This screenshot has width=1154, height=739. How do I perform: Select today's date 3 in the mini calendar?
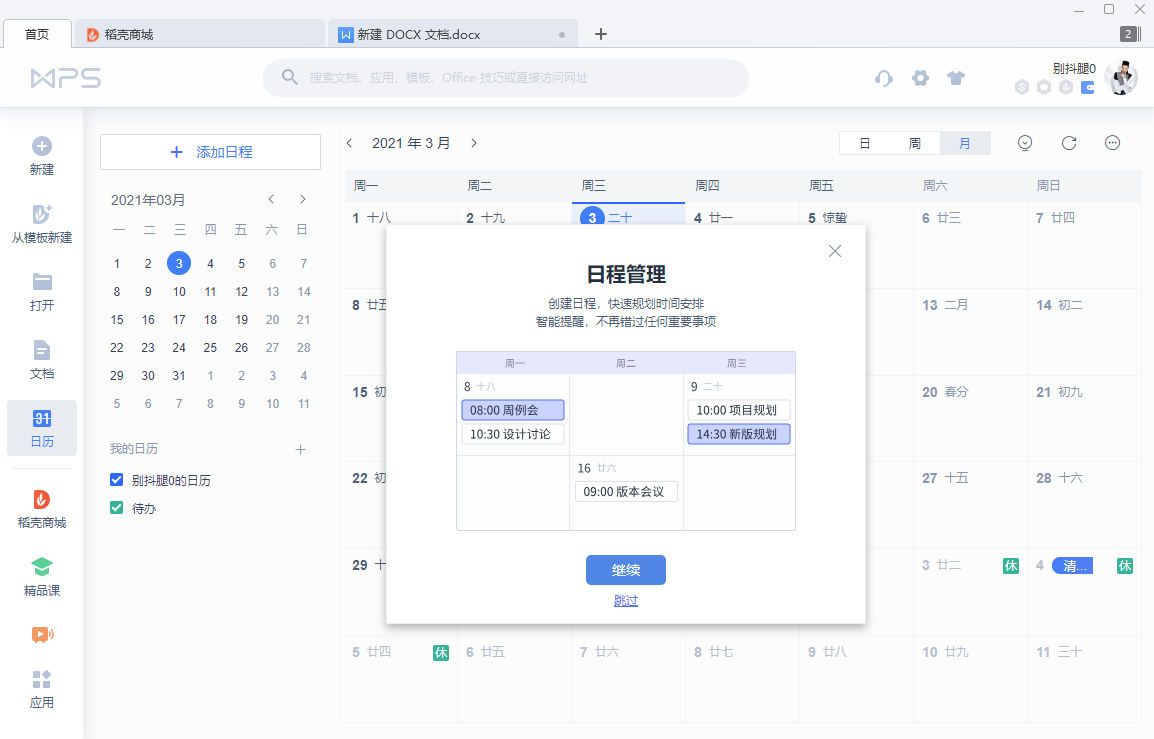coord(179,263)
